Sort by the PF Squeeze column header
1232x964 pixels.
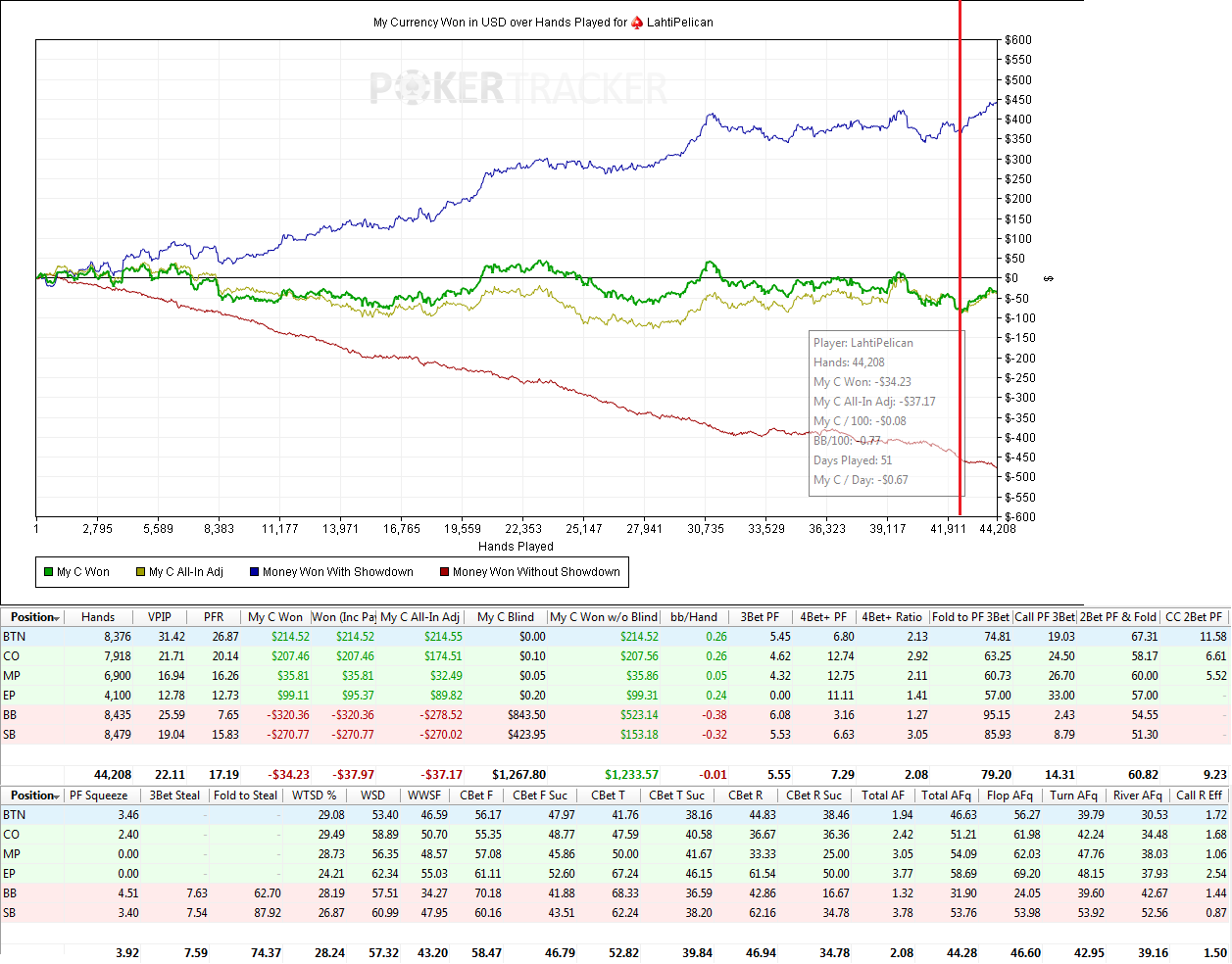[x=98, y=795]
